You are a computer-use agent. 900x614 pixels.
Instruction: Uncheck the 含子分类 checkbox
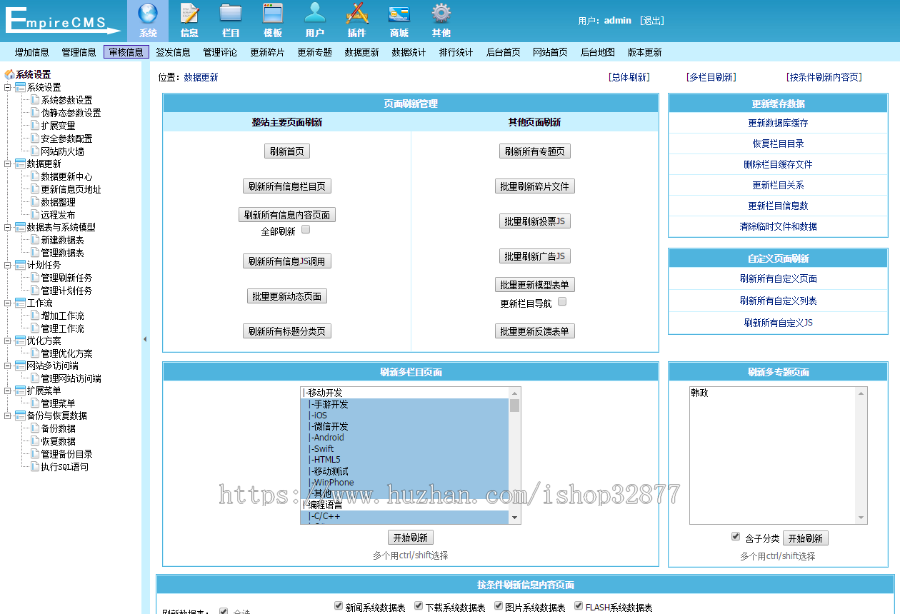pos(735,537)
